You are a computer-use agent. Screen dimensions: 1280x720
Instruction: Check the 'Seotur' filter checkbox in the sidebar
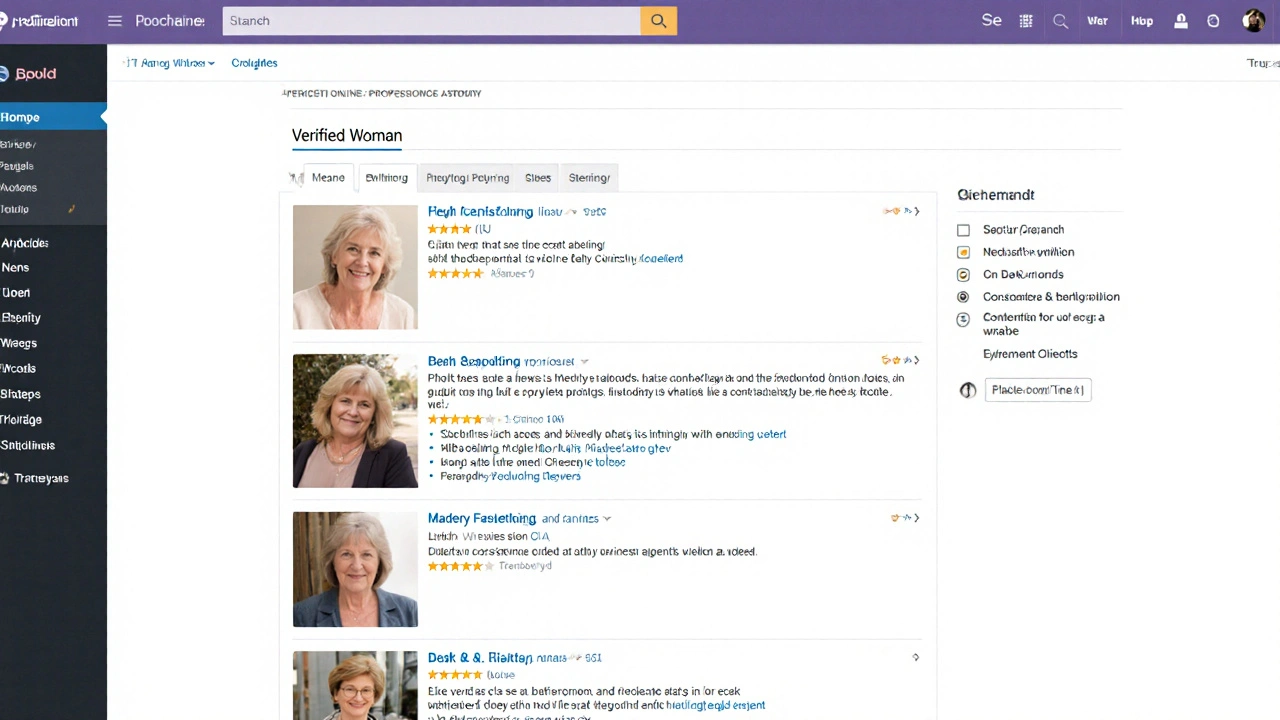pyautogui.click(x=963, y=229)
